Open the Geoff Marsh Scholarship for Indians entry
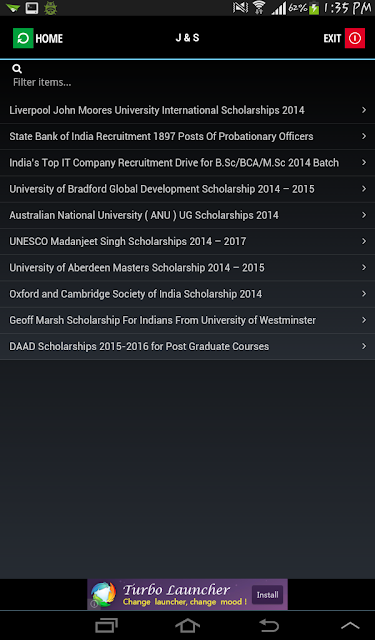375x640 pixels. pyautogui.click(x=187, y=320)
